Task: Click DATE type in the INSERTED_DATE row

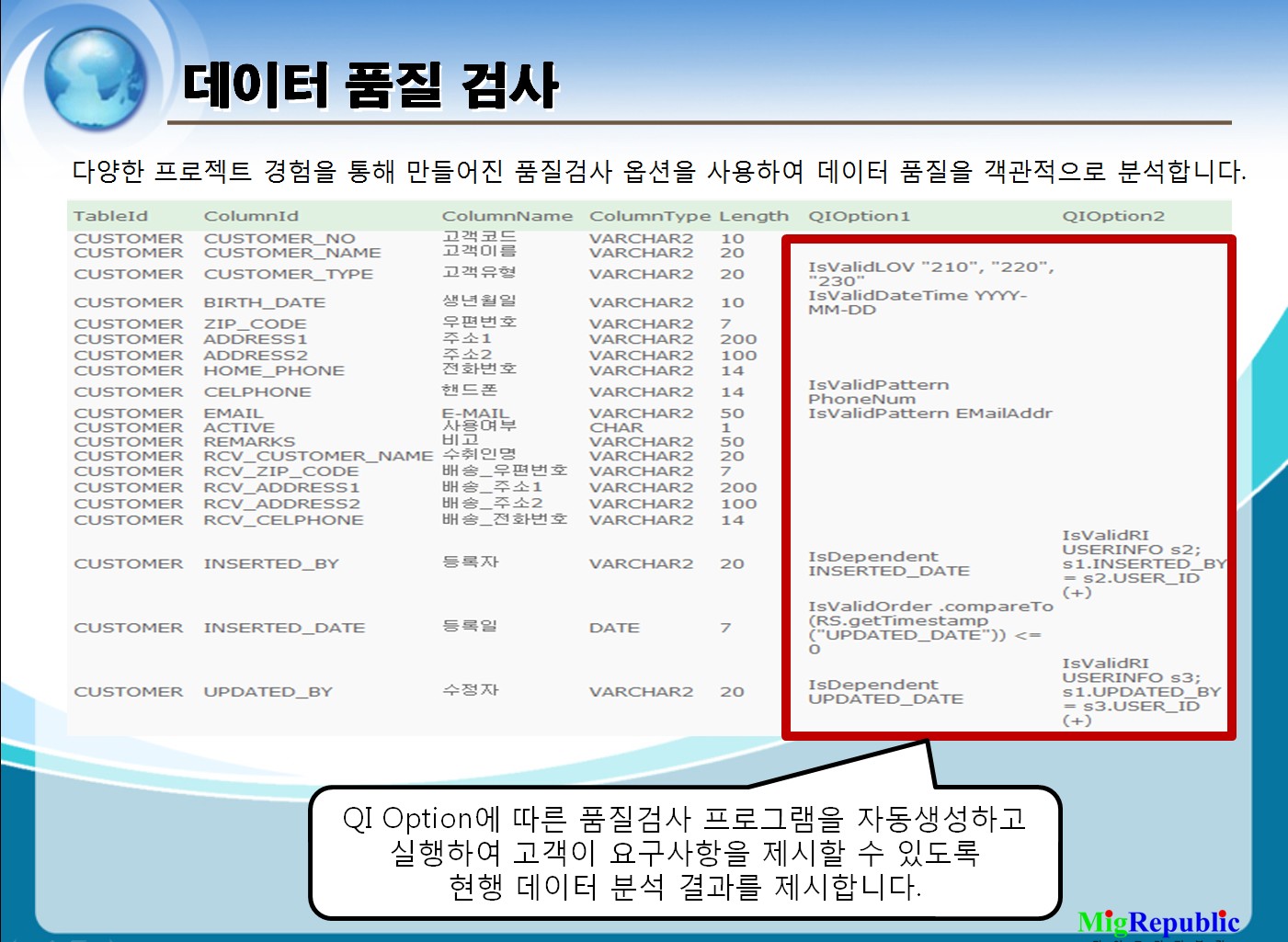Action: click(x=614, y=628)
